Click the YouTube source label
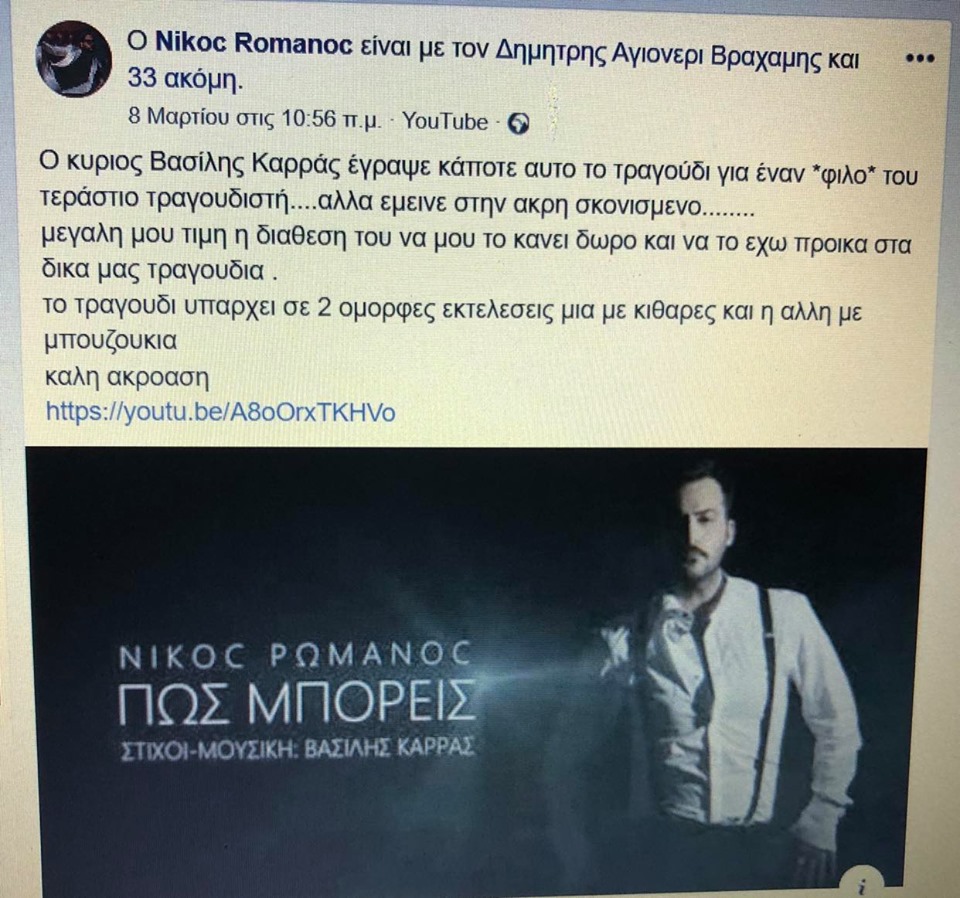 [x=445, y=122]
